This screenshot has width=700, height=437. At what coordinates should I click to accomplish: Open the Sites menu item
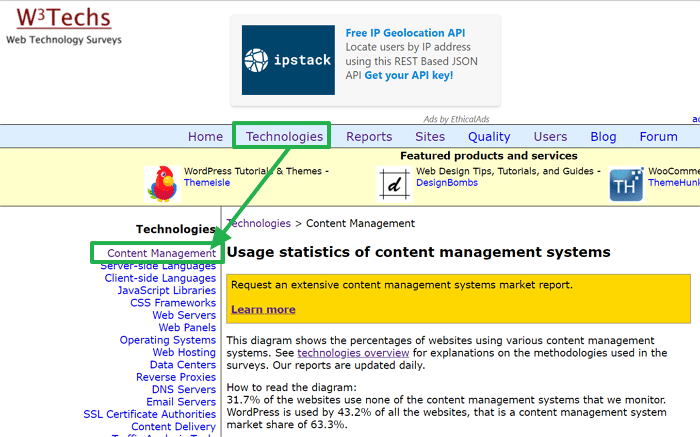[x=430, y=137]
